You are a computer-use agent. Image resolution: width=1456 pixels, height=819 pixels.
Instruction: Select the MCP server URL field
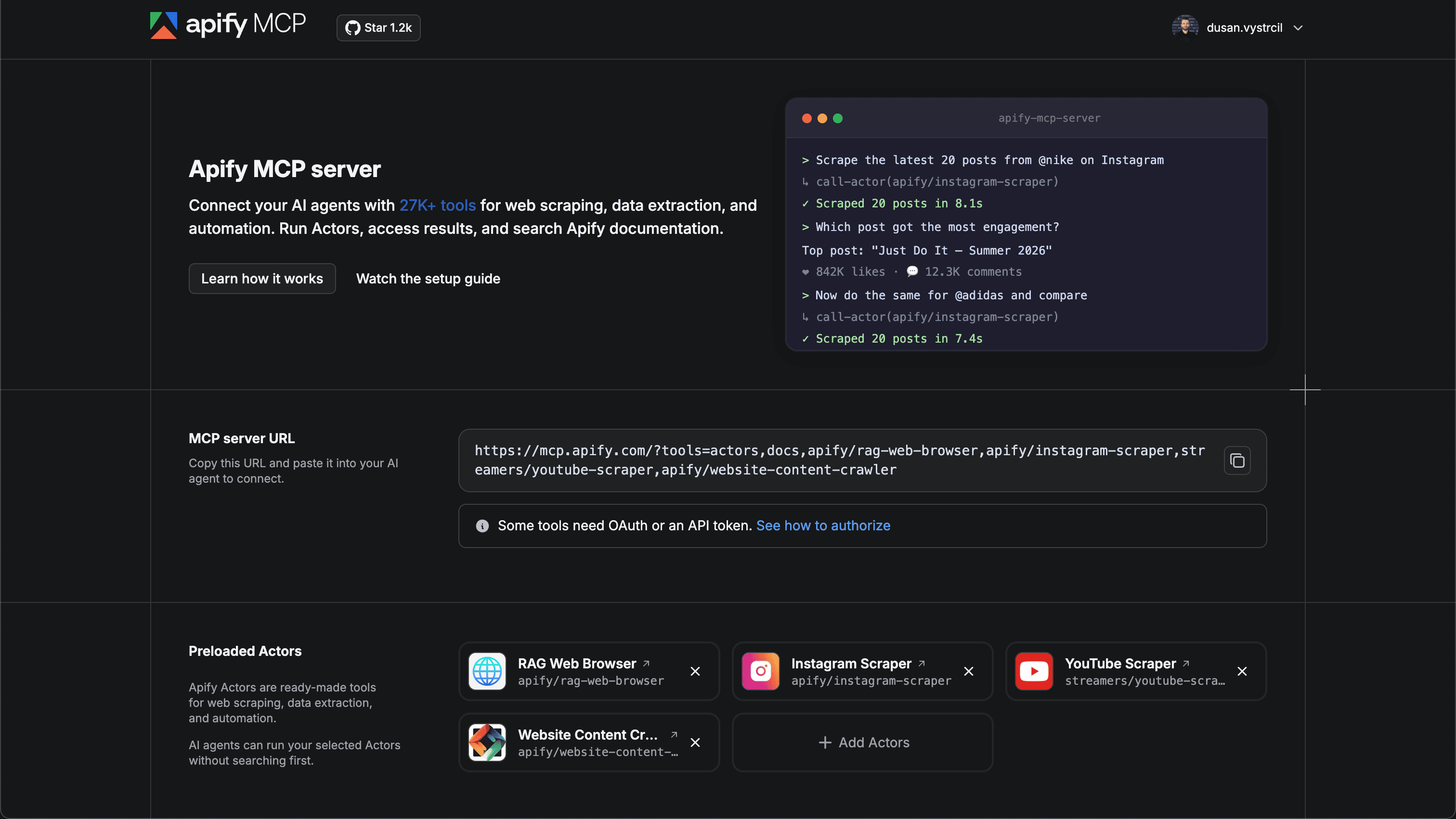[x=862, y=461]
